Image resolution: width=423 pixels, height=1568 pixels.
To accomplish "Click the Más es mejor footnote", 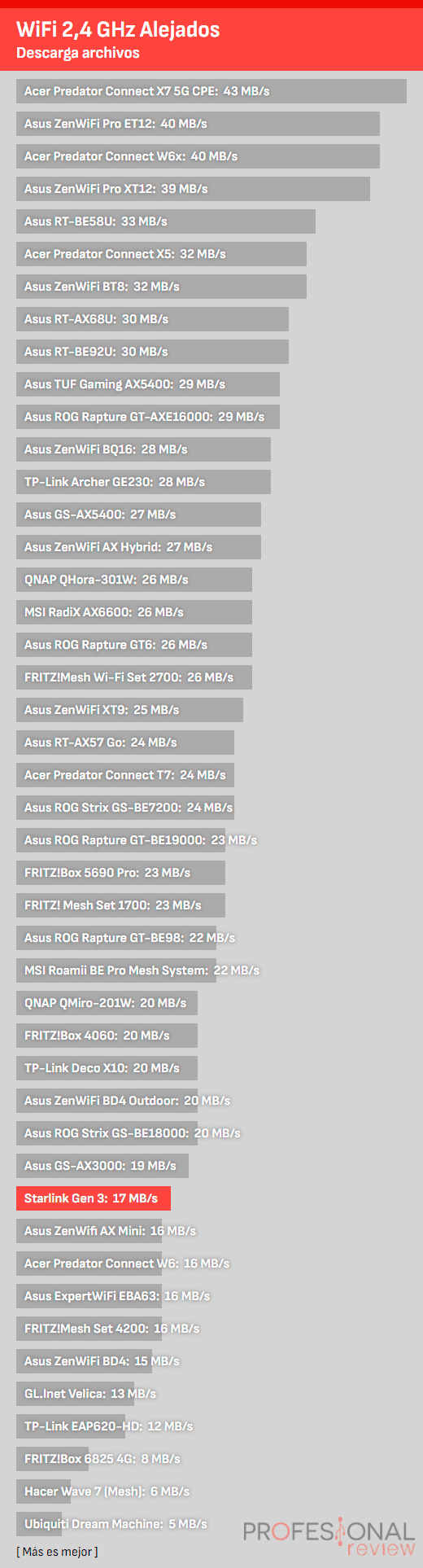I will [57, 1552].
